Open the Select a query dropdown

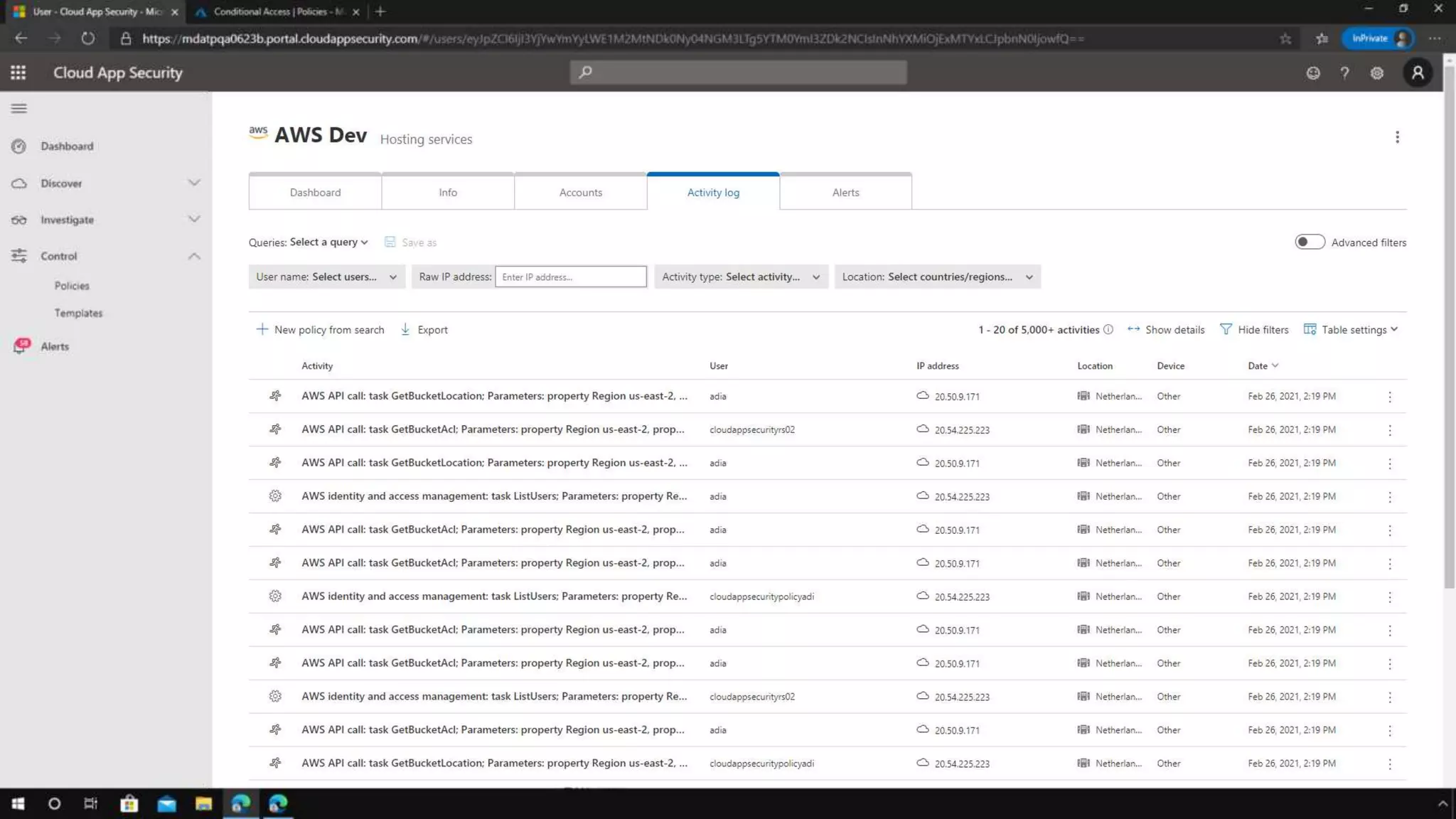pyautogui.click(x=329, y=242)
